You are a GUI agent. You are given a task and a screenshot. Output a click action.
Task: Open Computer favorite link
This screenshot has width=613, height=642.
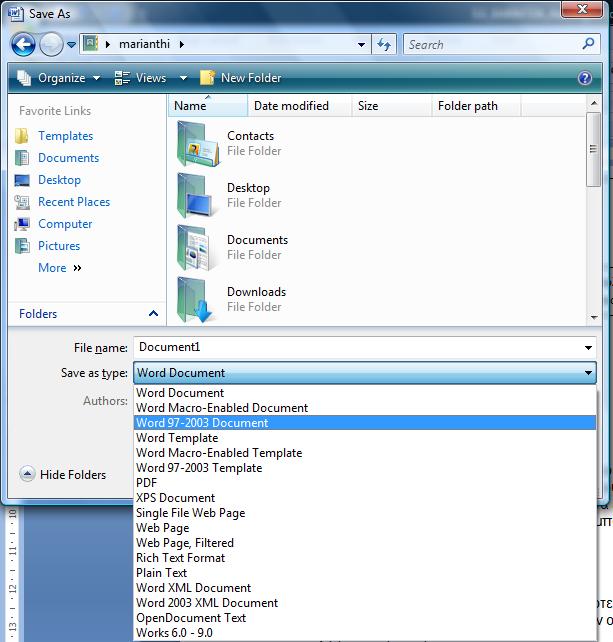(x=65, y=224)
